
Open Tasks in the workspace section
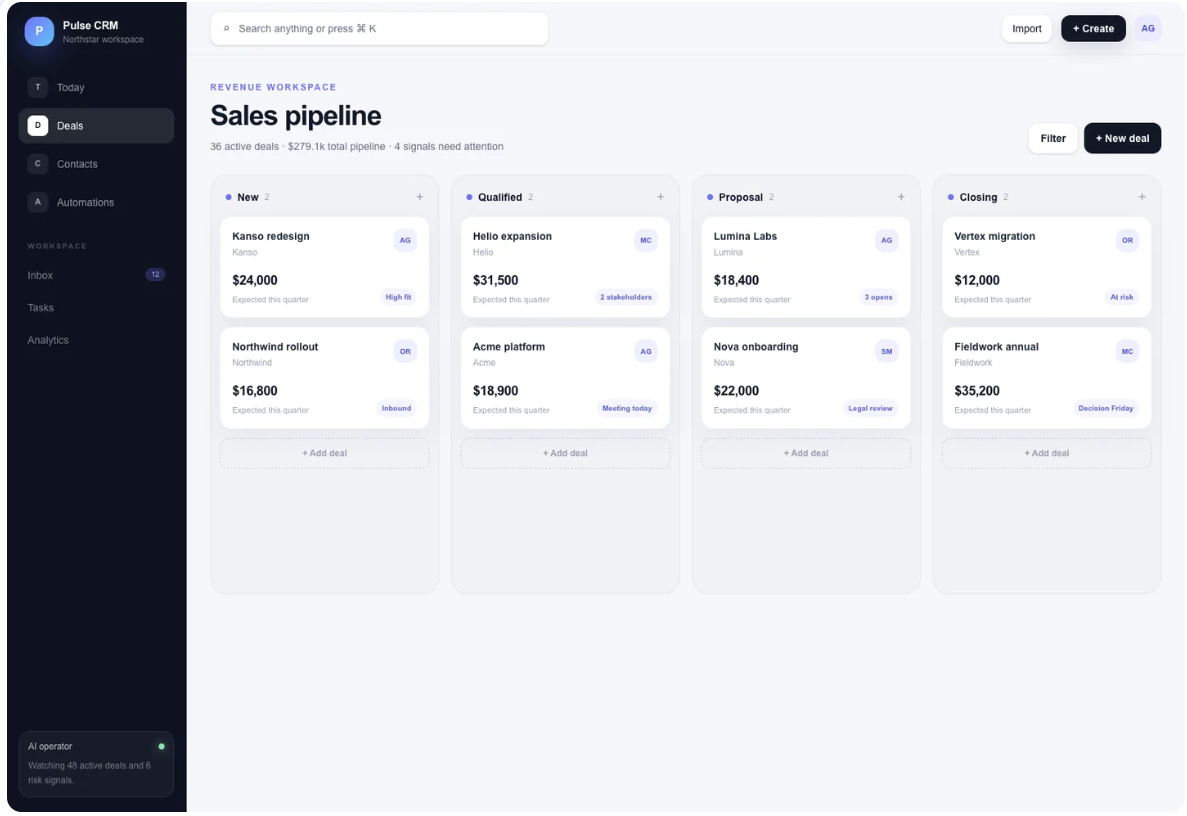click(96, 307)
